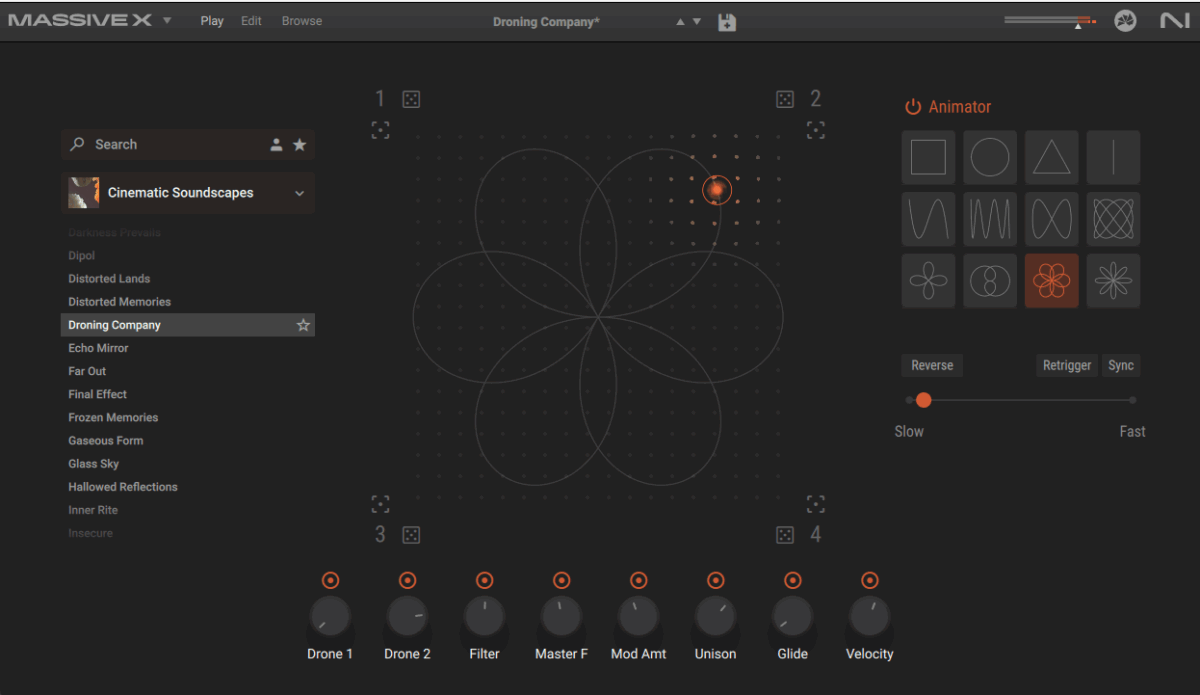Toggle Sync for the animator
The width and height of the screenshot is (1200, 695).
click(x=1121, y=366)
